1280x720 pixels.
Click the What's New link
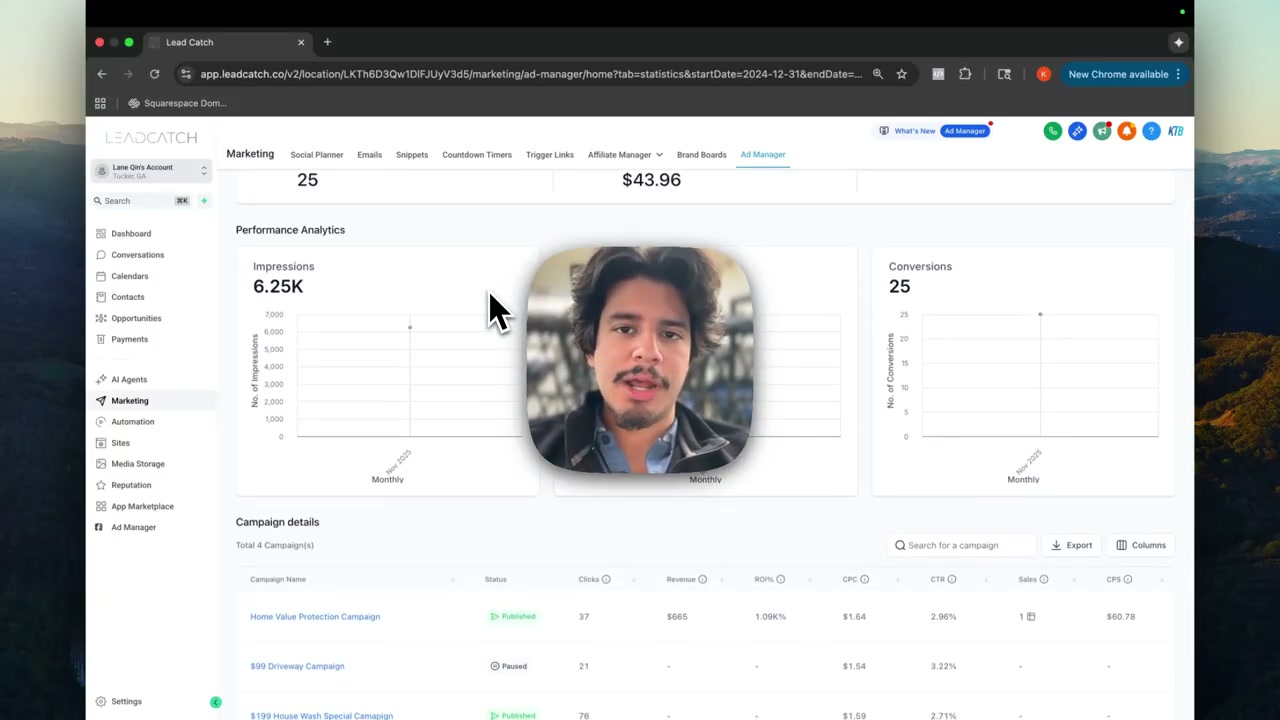914,131
